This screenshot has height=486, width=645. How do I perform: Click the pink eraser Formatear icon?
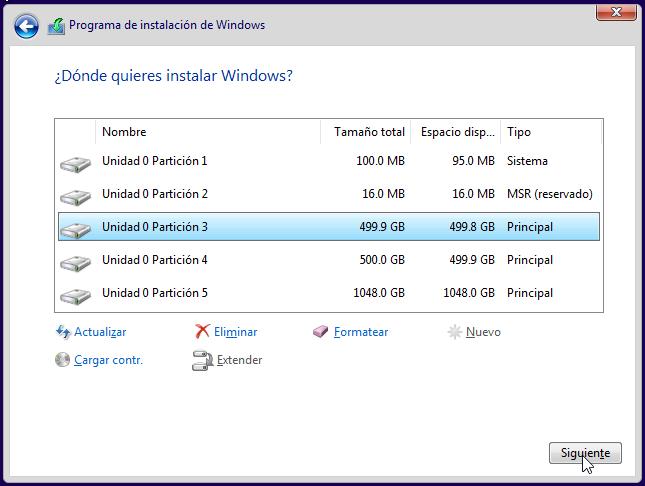click(320, 332)
